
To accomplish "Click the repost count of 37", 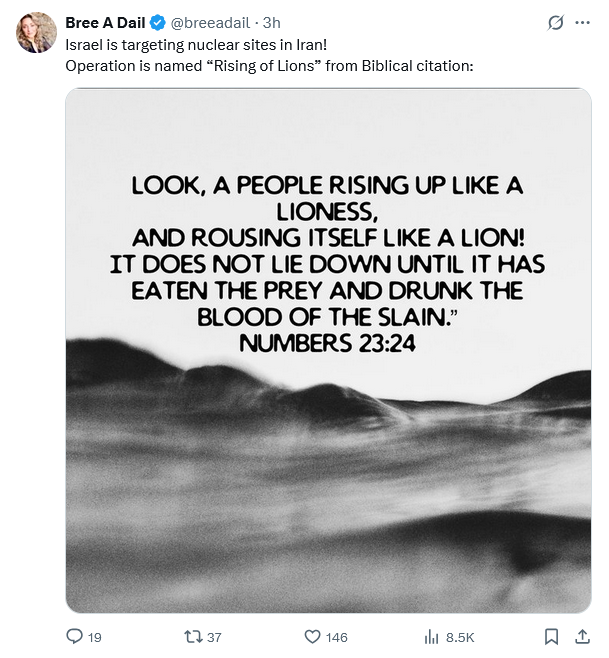I will click(214, 637).
